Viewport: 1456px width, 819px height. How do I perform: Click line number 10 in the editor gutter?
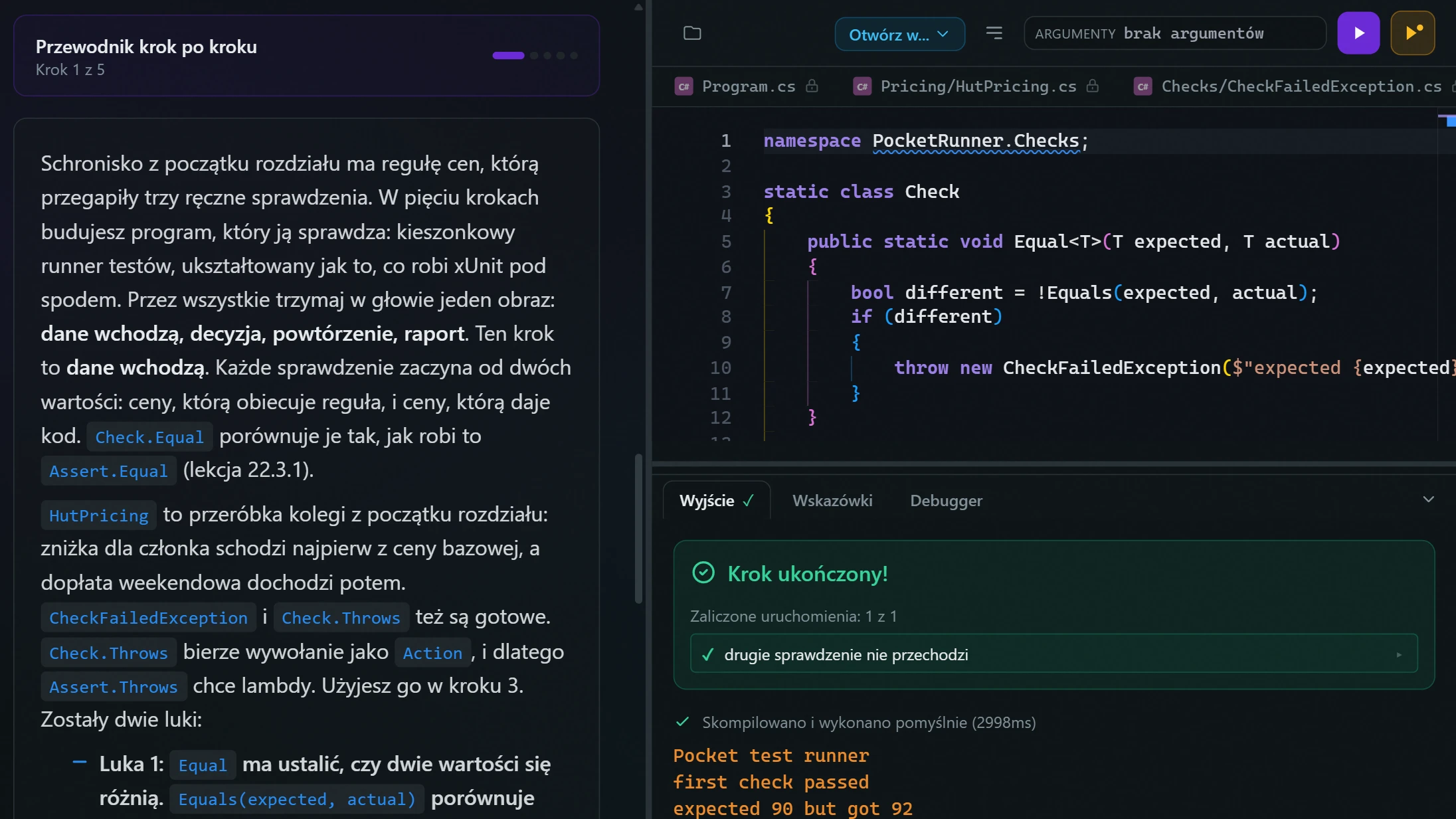tap(721, 367)
